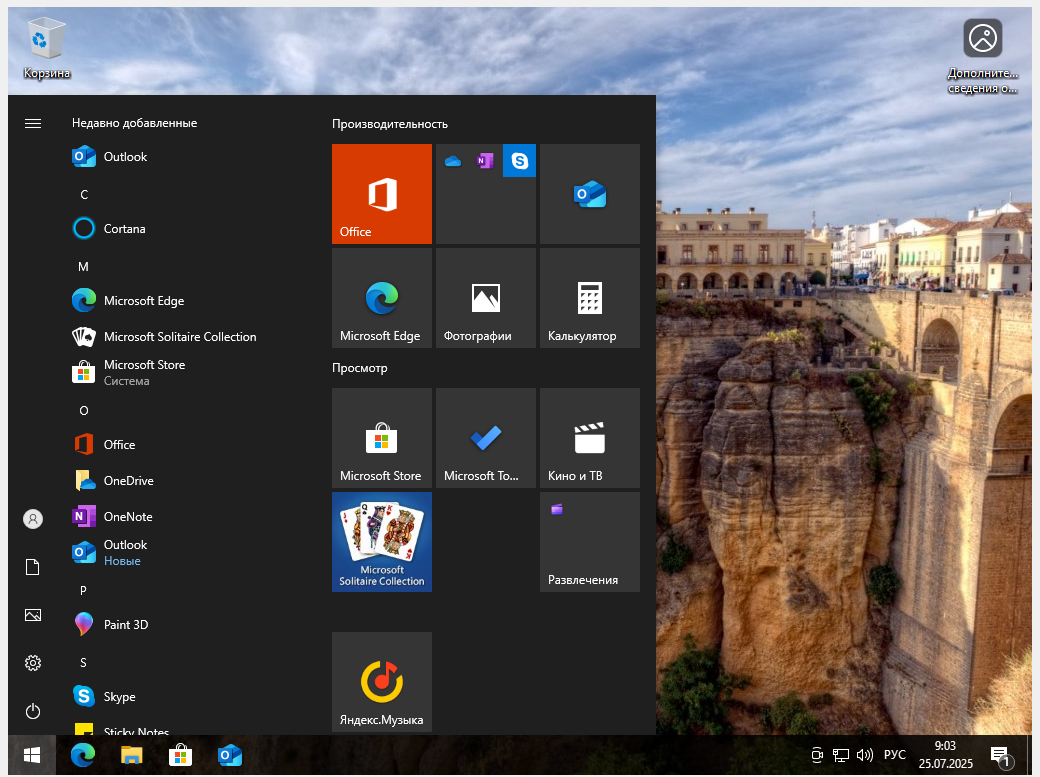Open Settings gear in Start sidebar
This screenshot has height=777, width=1040.
(32, 663)
